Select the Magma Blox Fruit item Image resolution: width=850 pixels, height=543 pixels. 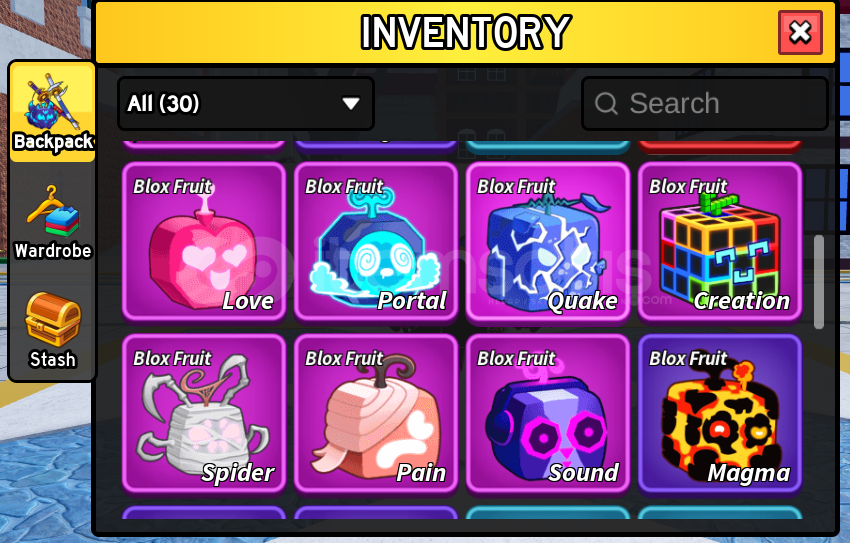(720, 414)
